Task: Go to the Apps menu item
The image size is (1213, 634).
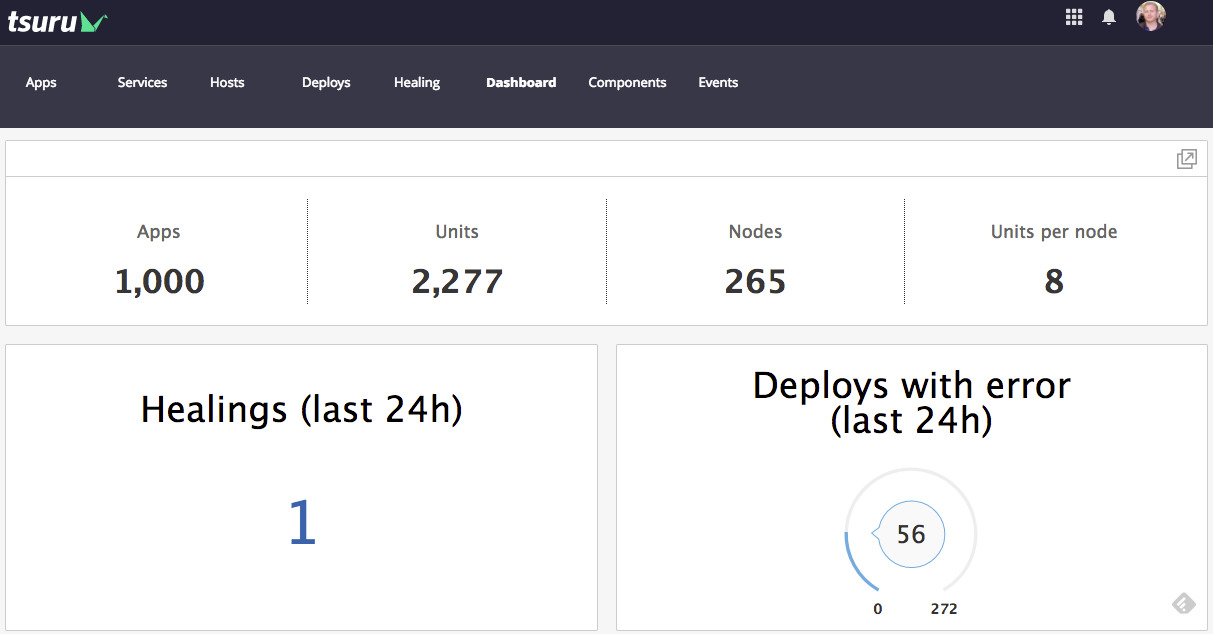Action: [41, 83]
